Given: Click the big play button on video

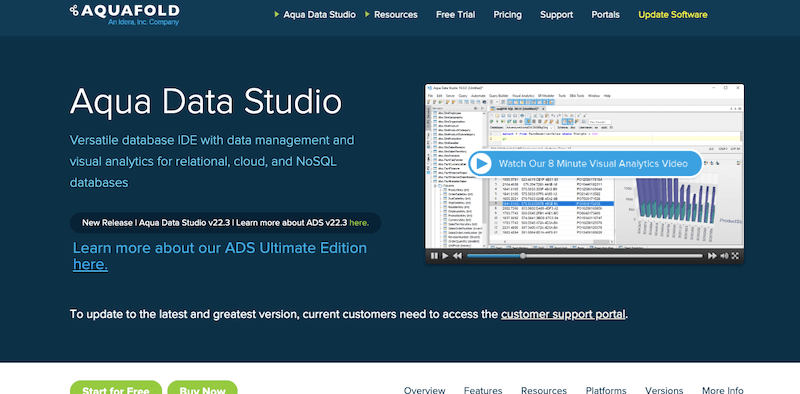Looking at the screenshot, I should click(x=481, y=164).
